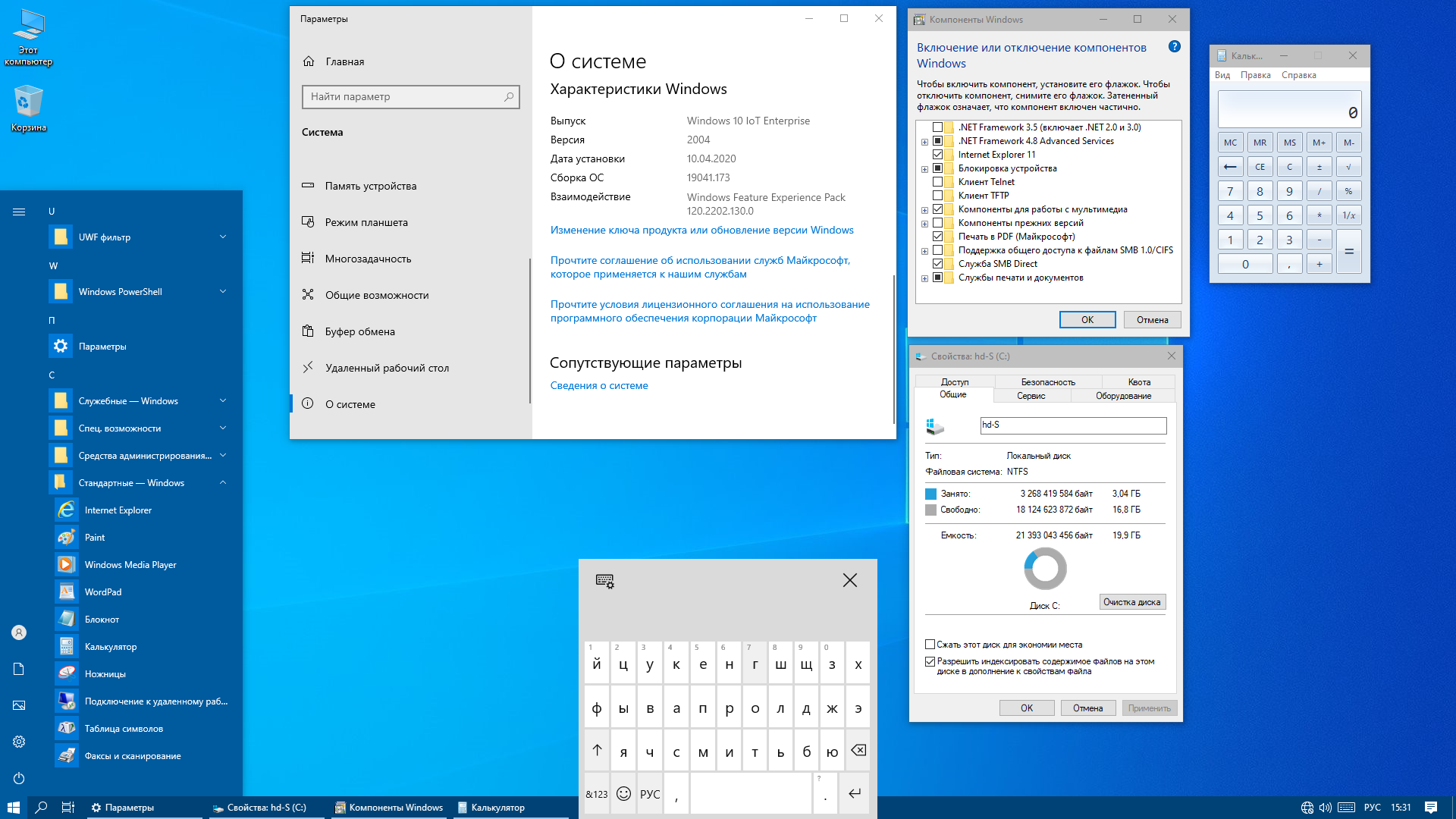Click Изменение ключа продукта link

[702, 230]
